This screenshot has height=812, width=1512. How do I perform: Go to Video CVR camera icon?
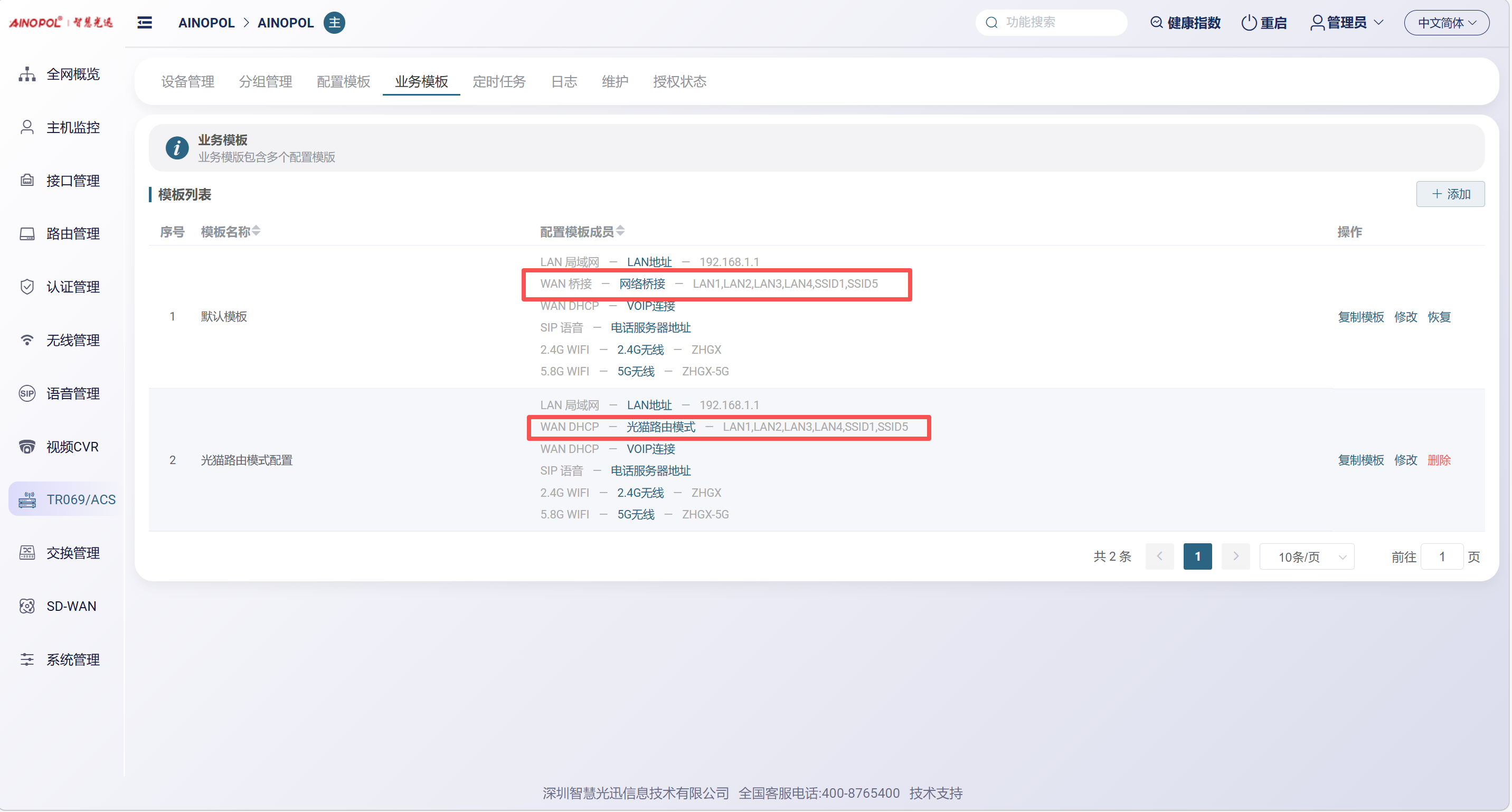(x=27, y=447)
